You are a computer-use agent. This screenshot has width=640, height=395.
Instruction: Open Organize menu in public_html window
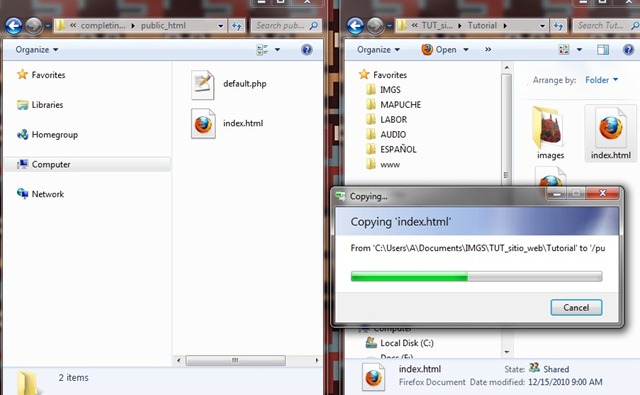pyautogui.click(x=37, y=50)
